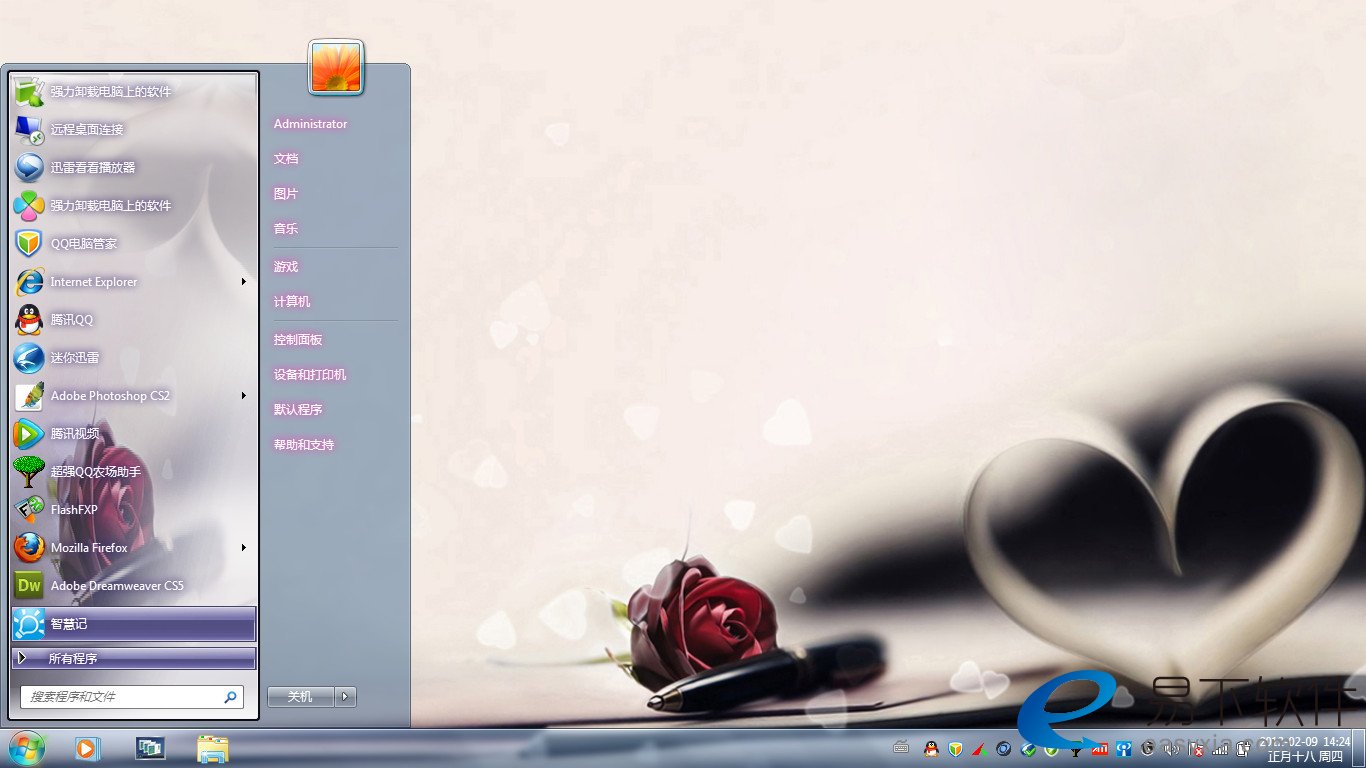The image size is (1366, 768).
Task: Open the uninstaller with the colorful petal icon
Action: (x=134, y=206)
